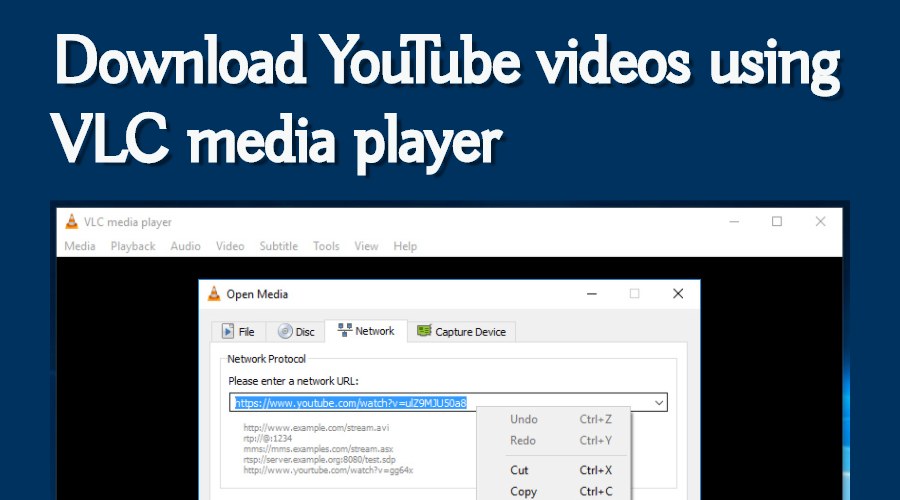Switch to the File tab
Viewport: 900px width, 500px height.
pyautogui.click(x=238, y=332)
